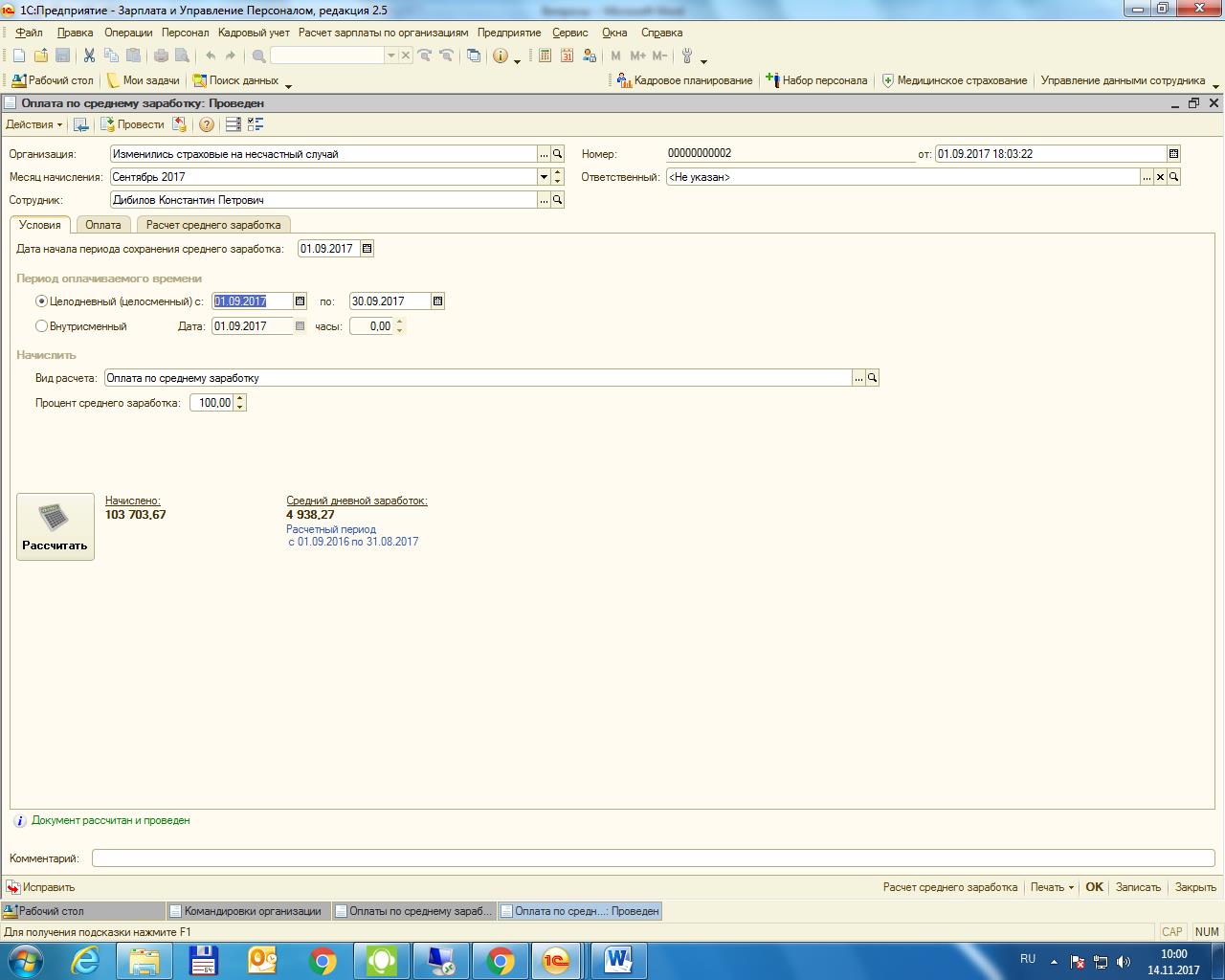Select the Целодневный (целосменный) radio button
Screen dimensions: 1225x980
41,301
